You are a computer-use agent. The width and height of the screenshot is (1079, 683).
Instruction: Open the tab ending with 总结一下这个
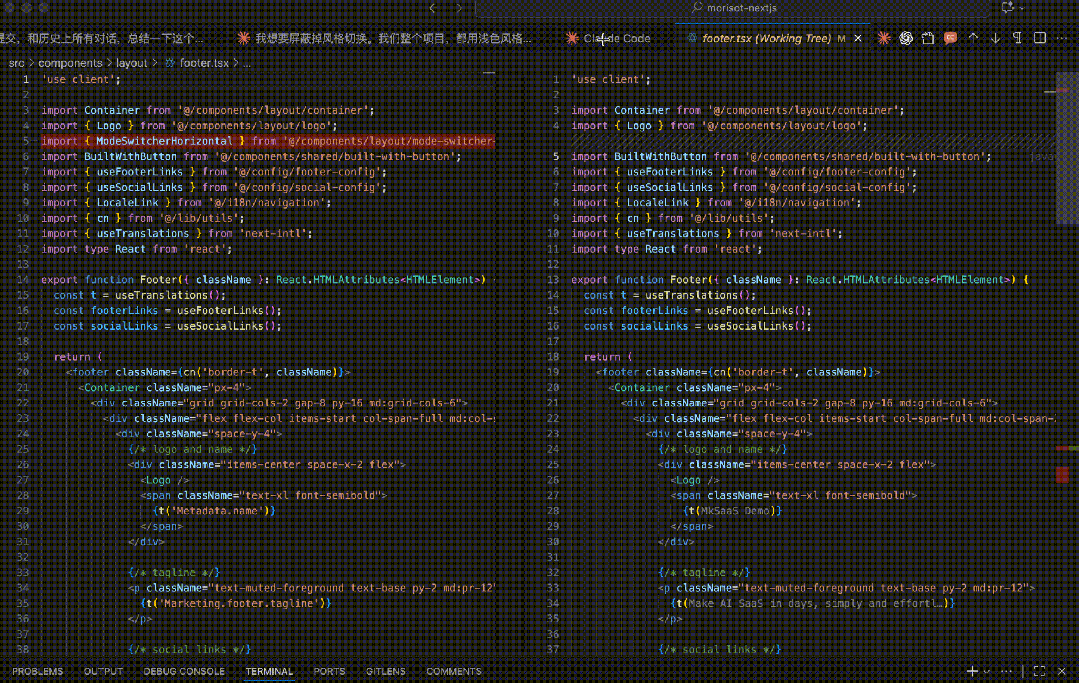(103, 39)
